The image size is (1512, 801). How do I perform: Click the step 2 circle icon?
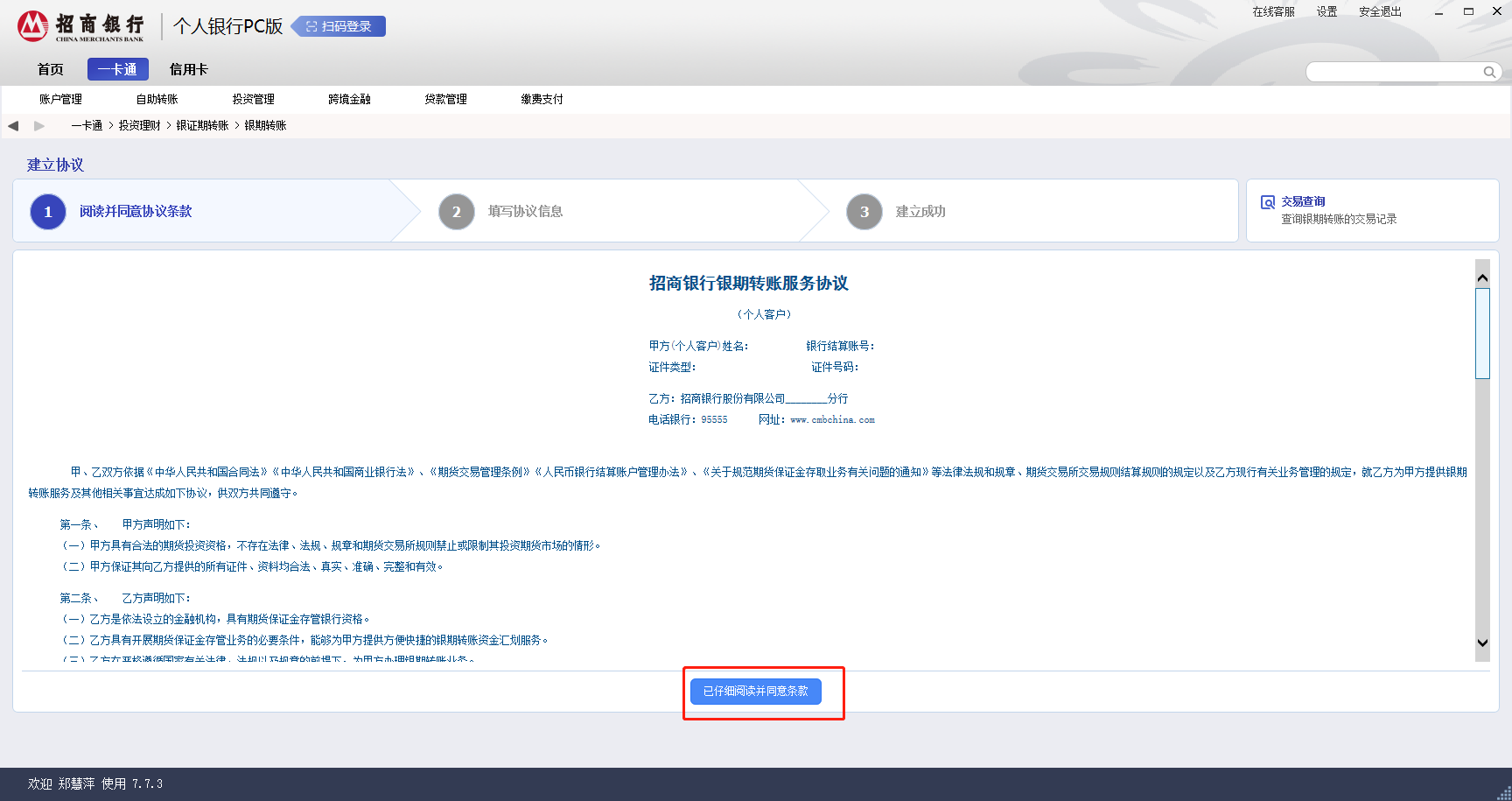tap(456, 212)
